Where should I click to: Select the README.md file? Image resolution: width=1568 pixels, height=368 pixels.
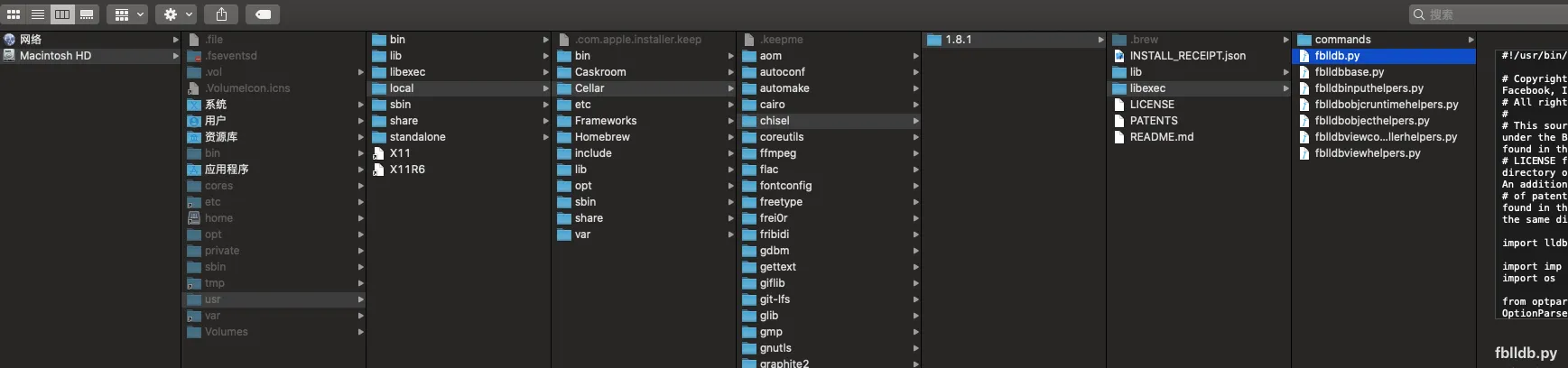(x=1161, y=137)
